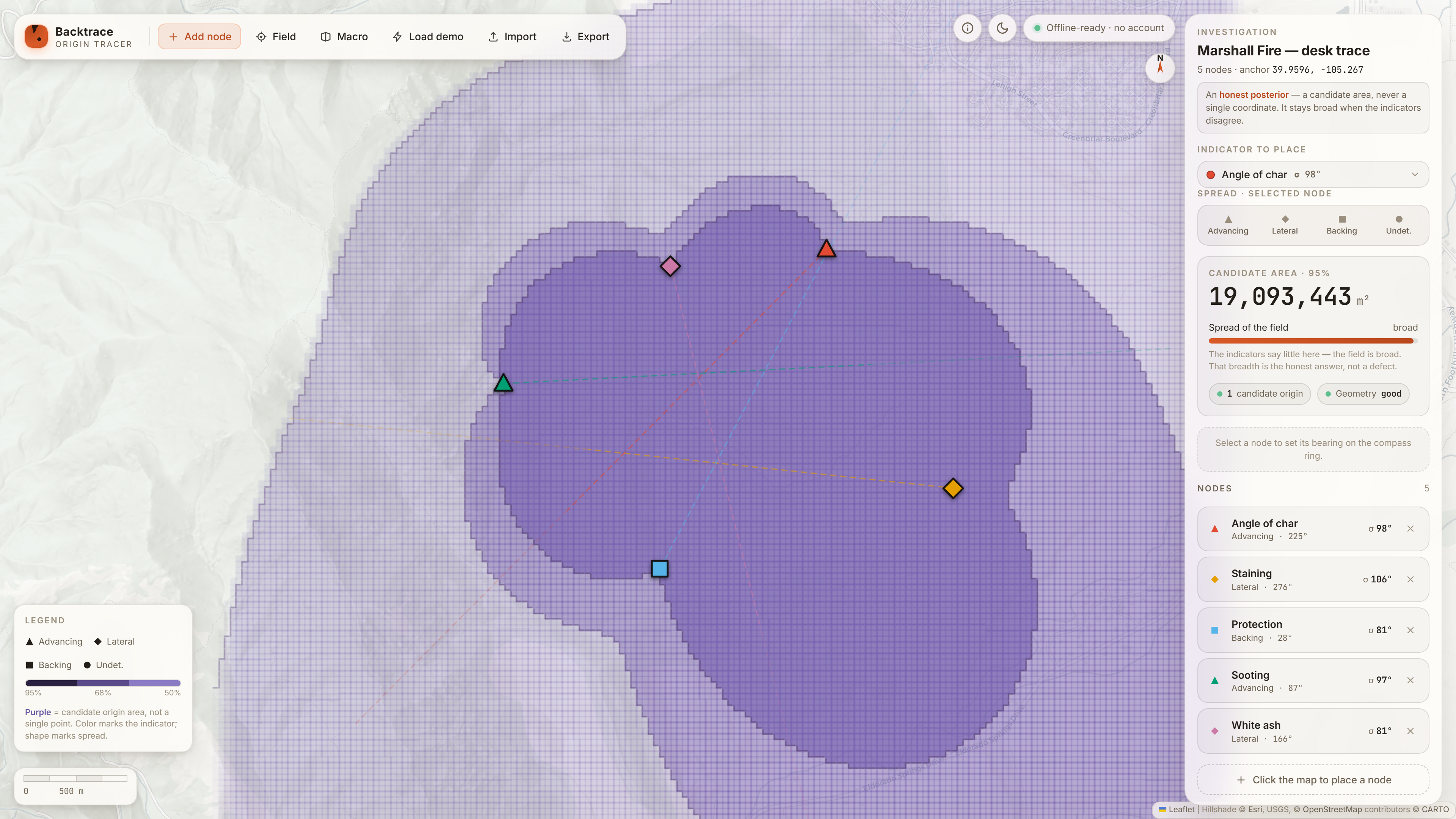The image size is (1456, 819).
Task: Click the σ 106° value in Staining row
Action: pos(1377,579)
